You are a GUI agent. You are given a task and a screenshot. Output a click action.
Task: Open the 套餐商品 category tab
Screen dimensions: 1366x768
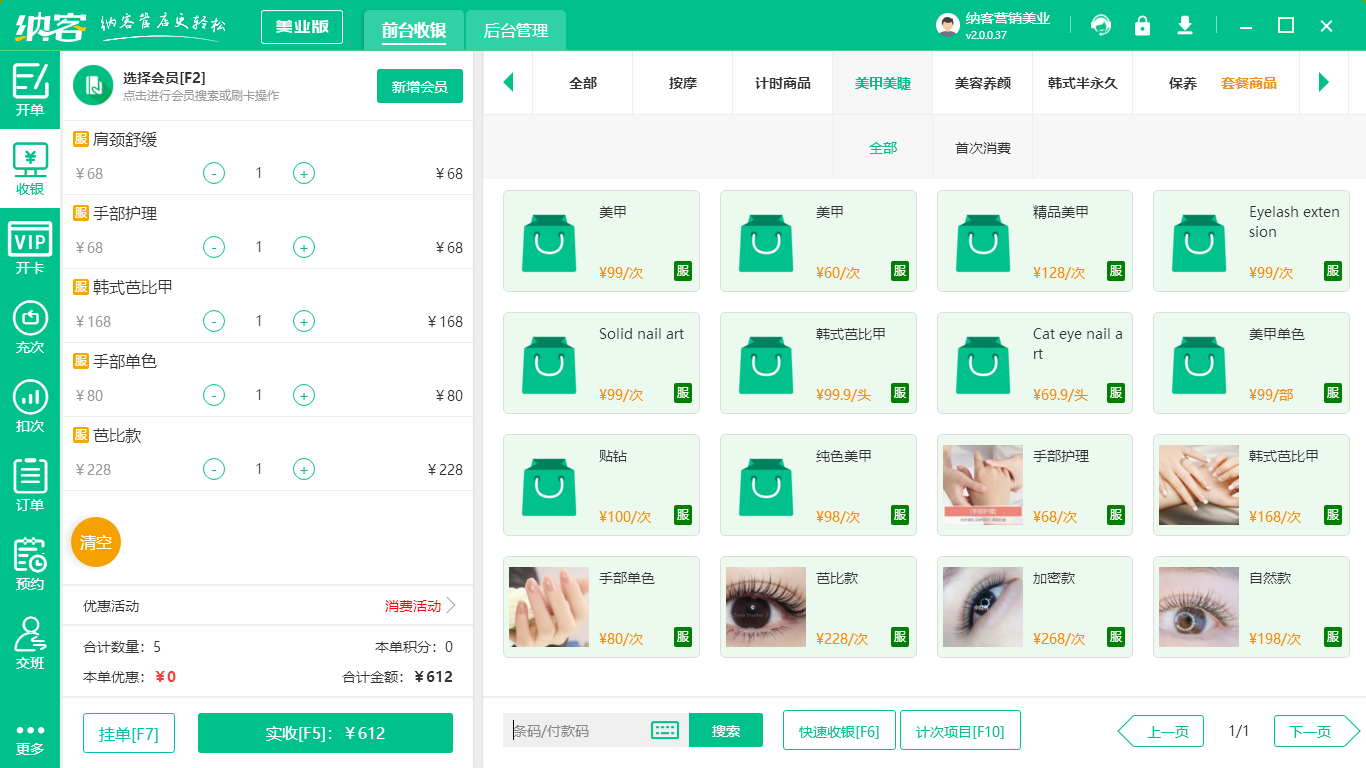pos(1249,83)
